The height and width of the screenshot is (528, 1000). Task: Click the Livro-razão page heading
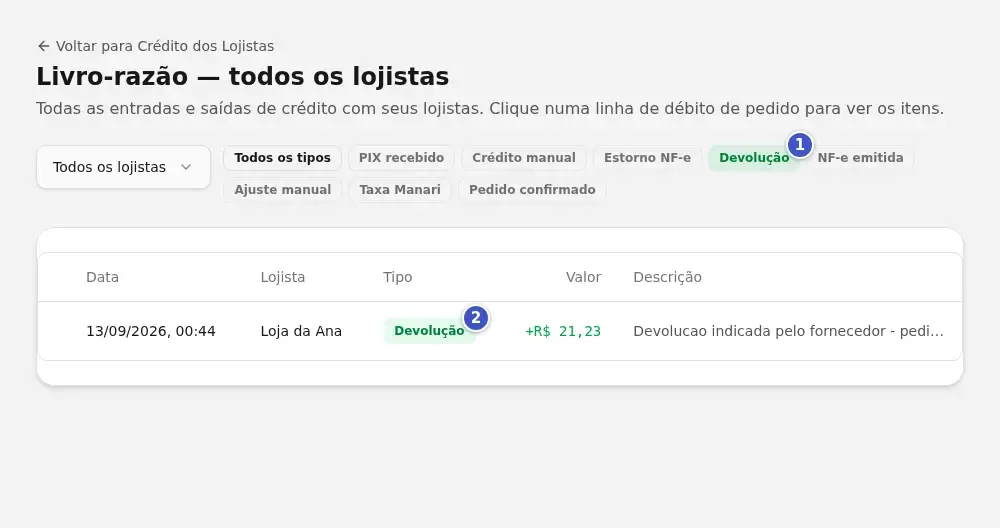242,77
